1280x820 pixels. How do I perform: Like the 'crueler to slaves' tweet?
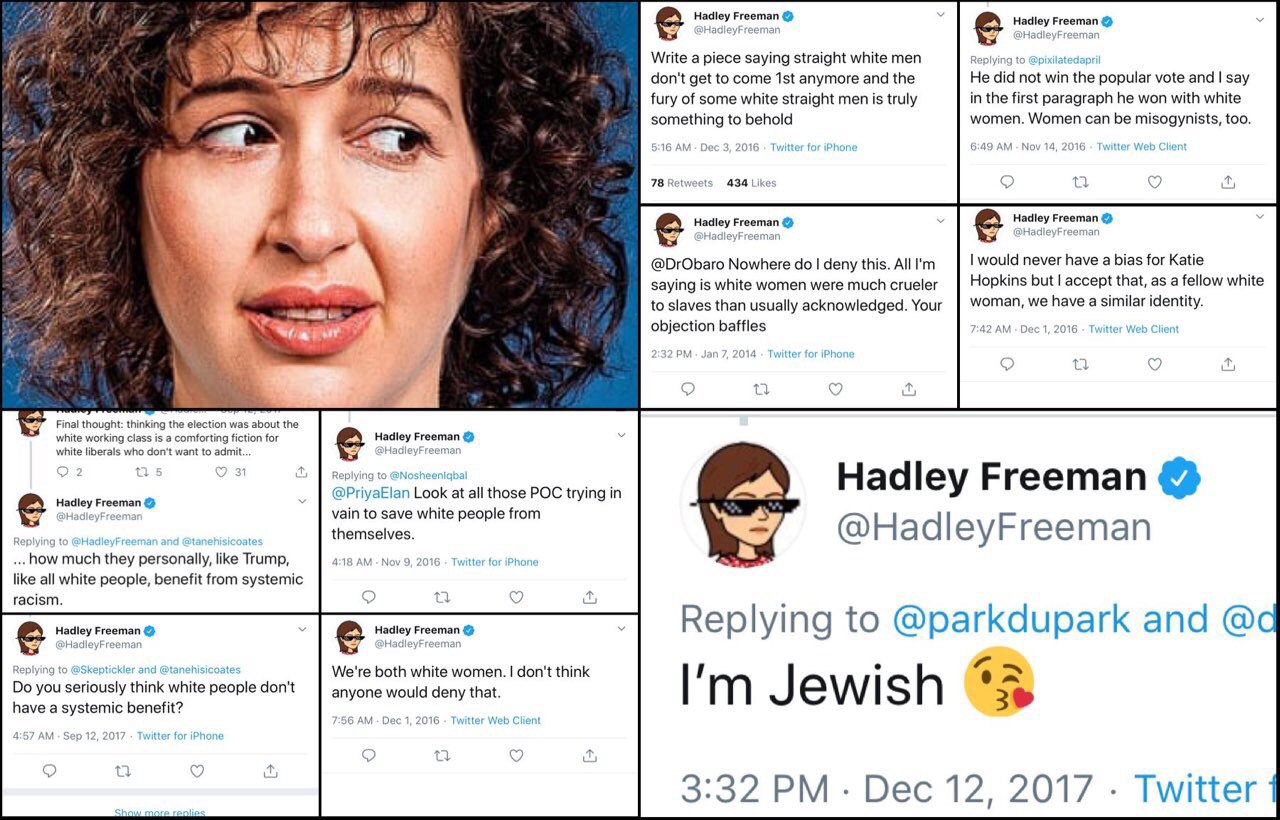pyautogui.click(x=835, y=389)
